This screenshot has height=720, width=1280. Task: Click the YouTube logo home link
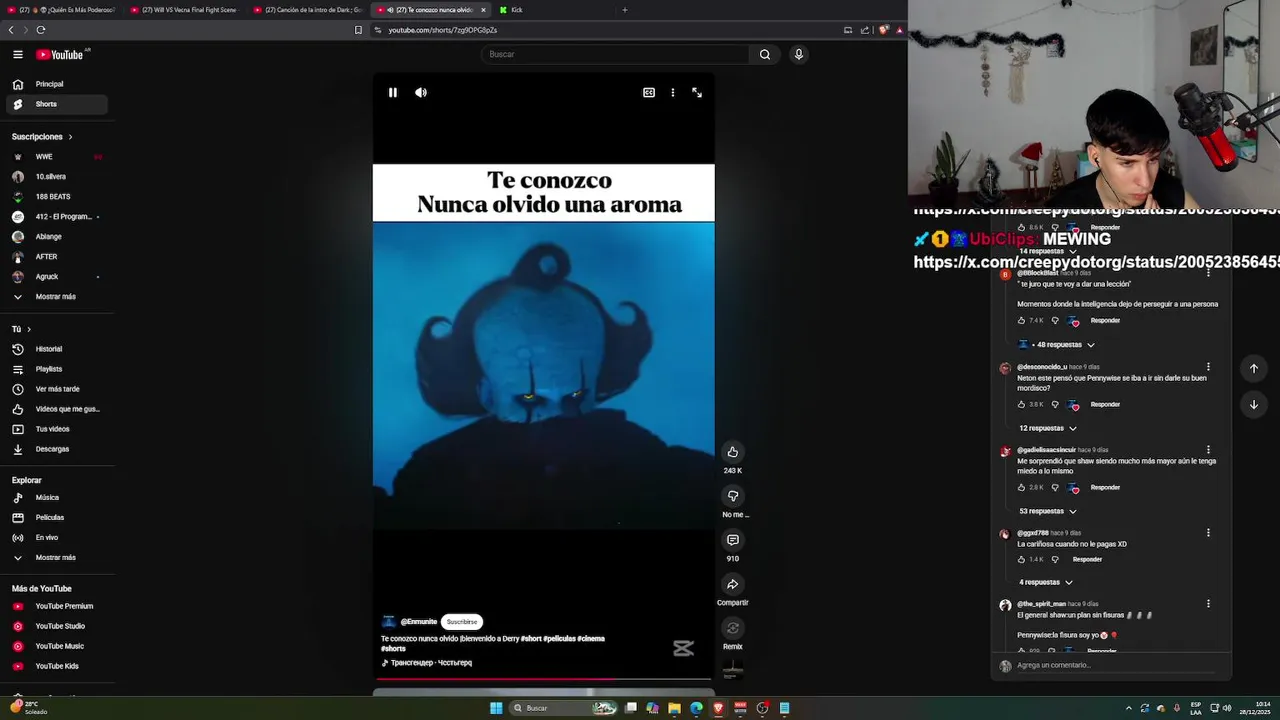point(60,55)
